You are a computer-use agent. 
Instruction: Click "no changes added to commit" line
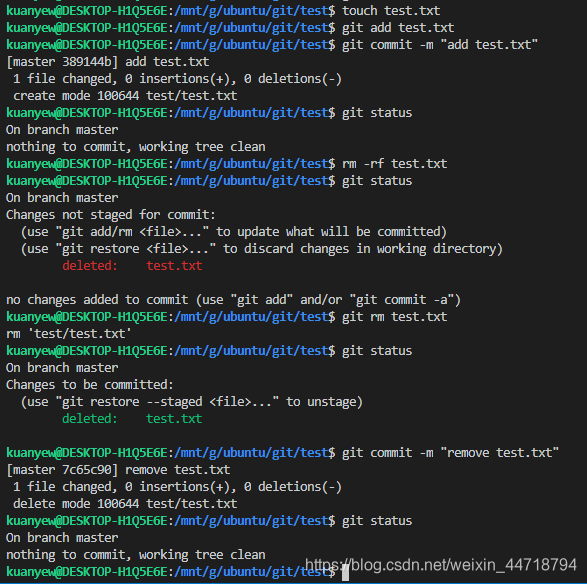[233, 300]
